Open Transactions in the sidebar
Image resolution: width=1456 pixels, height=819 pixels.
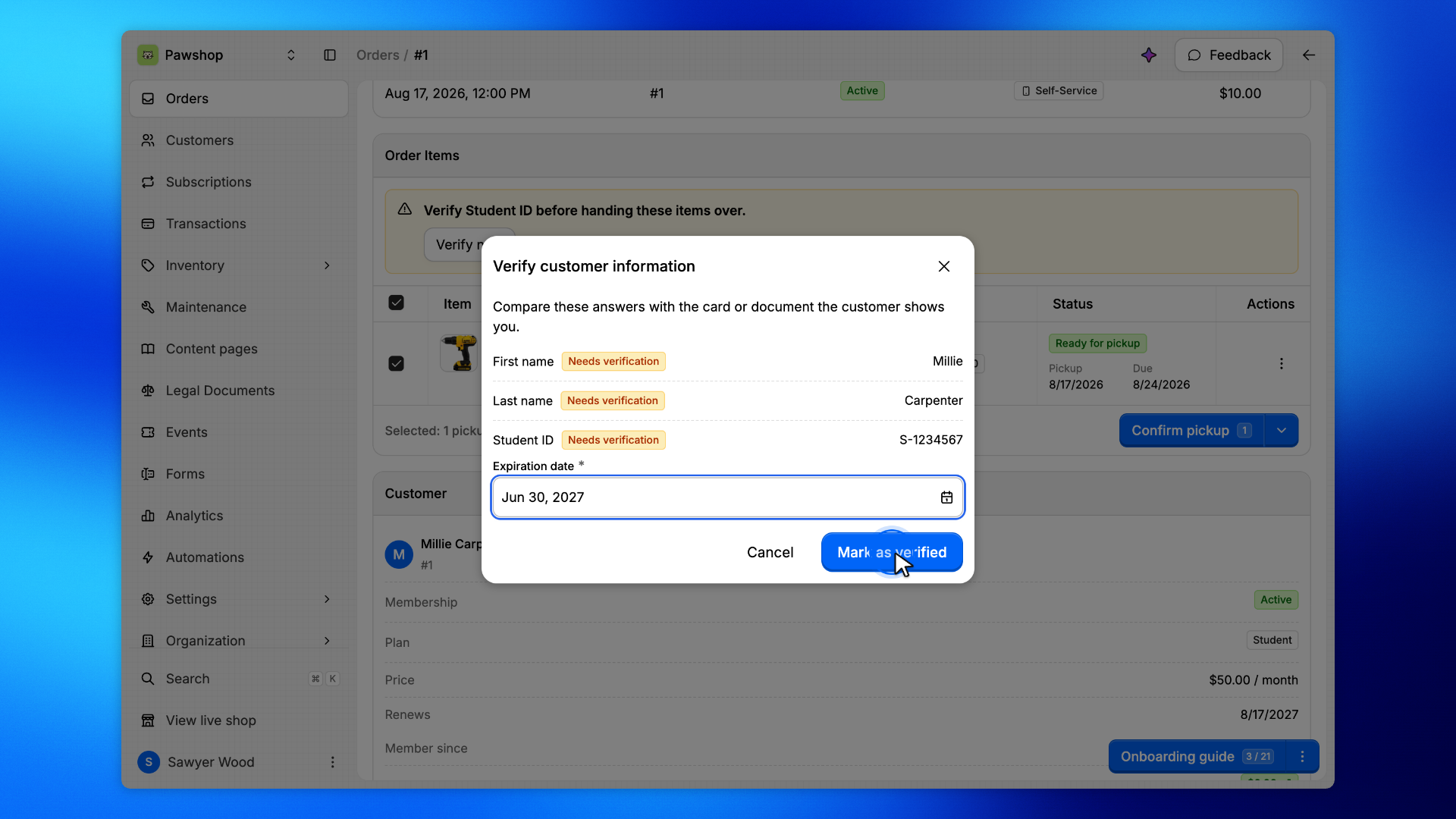tap(239, 224)
